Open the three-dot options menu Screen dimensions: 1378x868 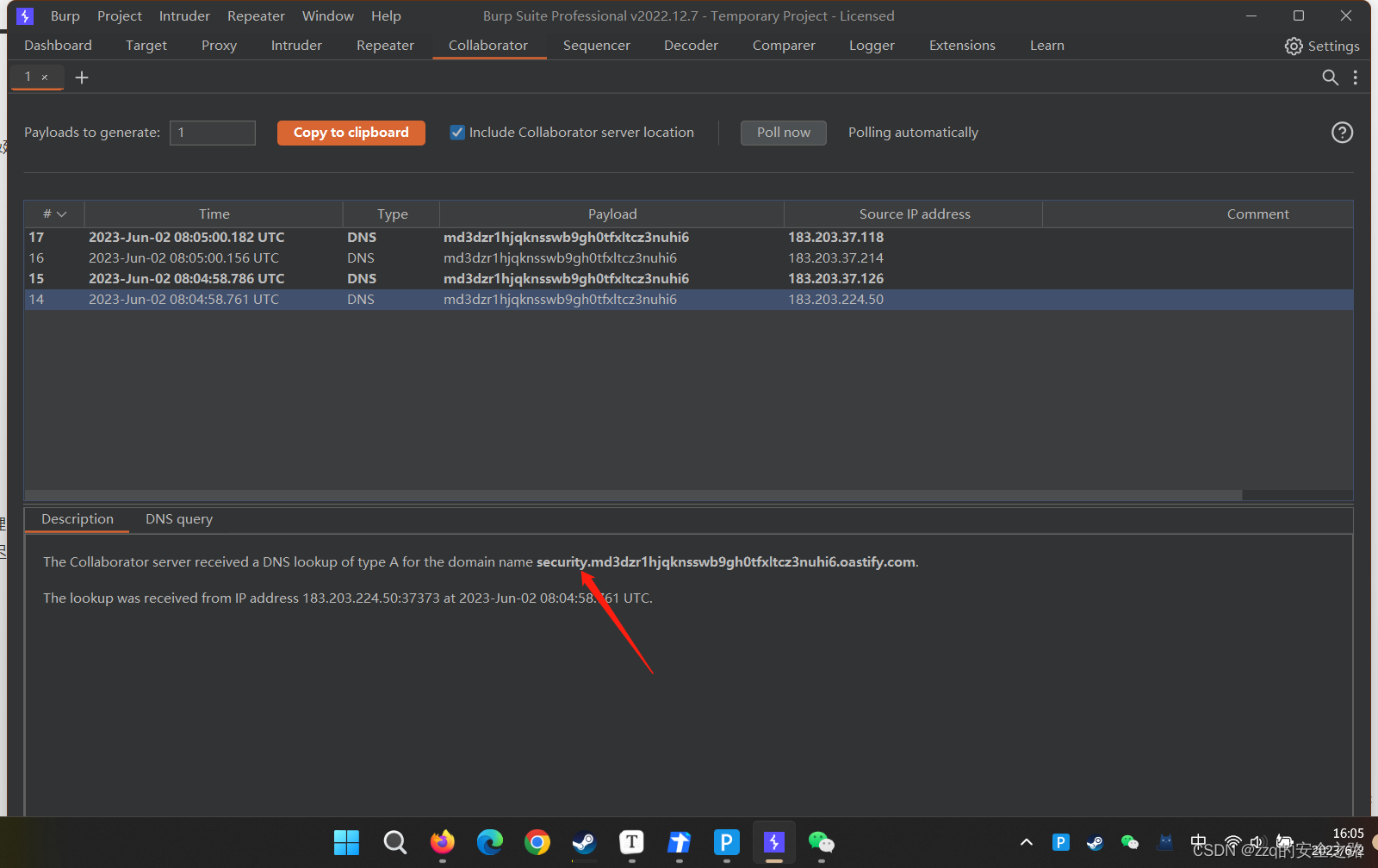[1356, 77]
